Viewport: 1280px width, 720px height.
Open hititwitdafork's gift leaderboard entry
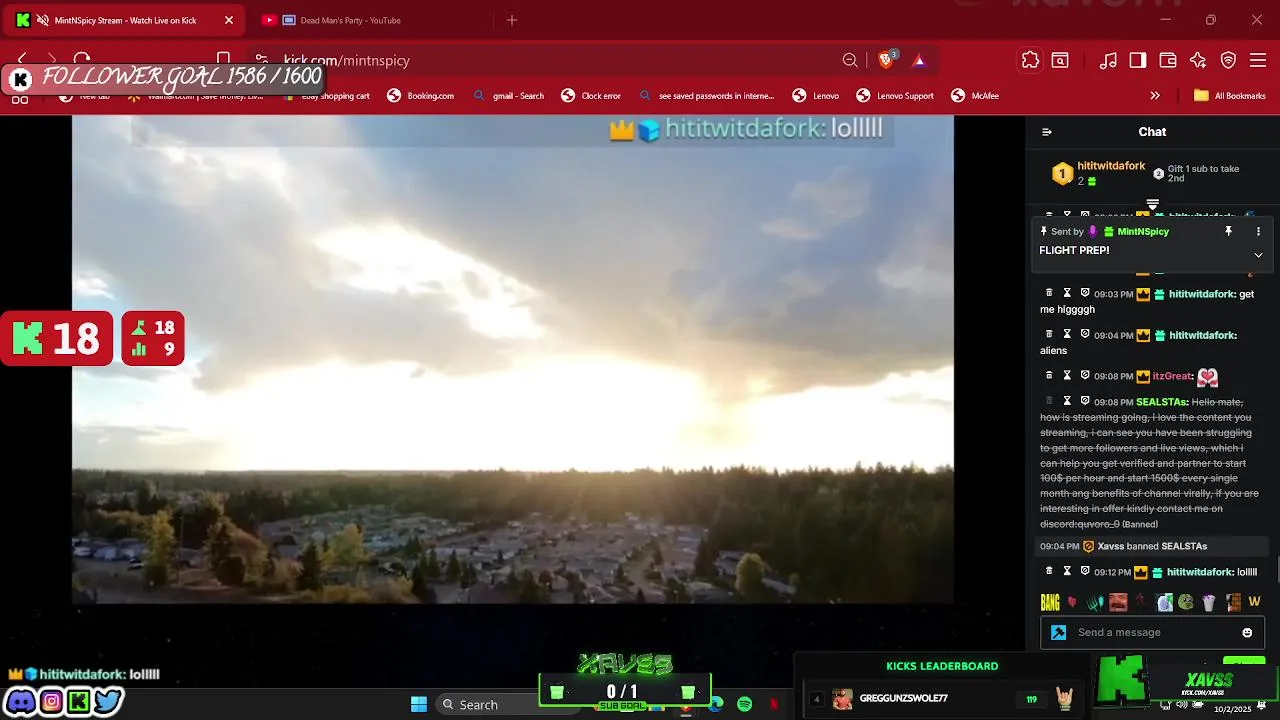(x=1098, y=173)
